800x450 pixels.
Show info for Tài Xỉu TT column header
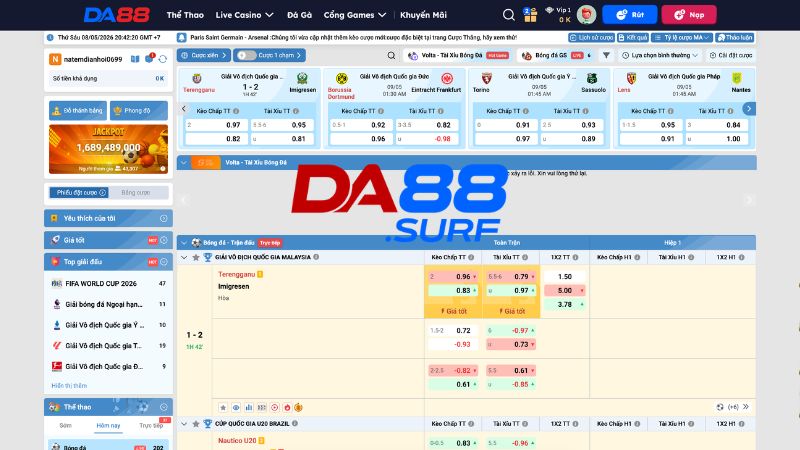525,257
